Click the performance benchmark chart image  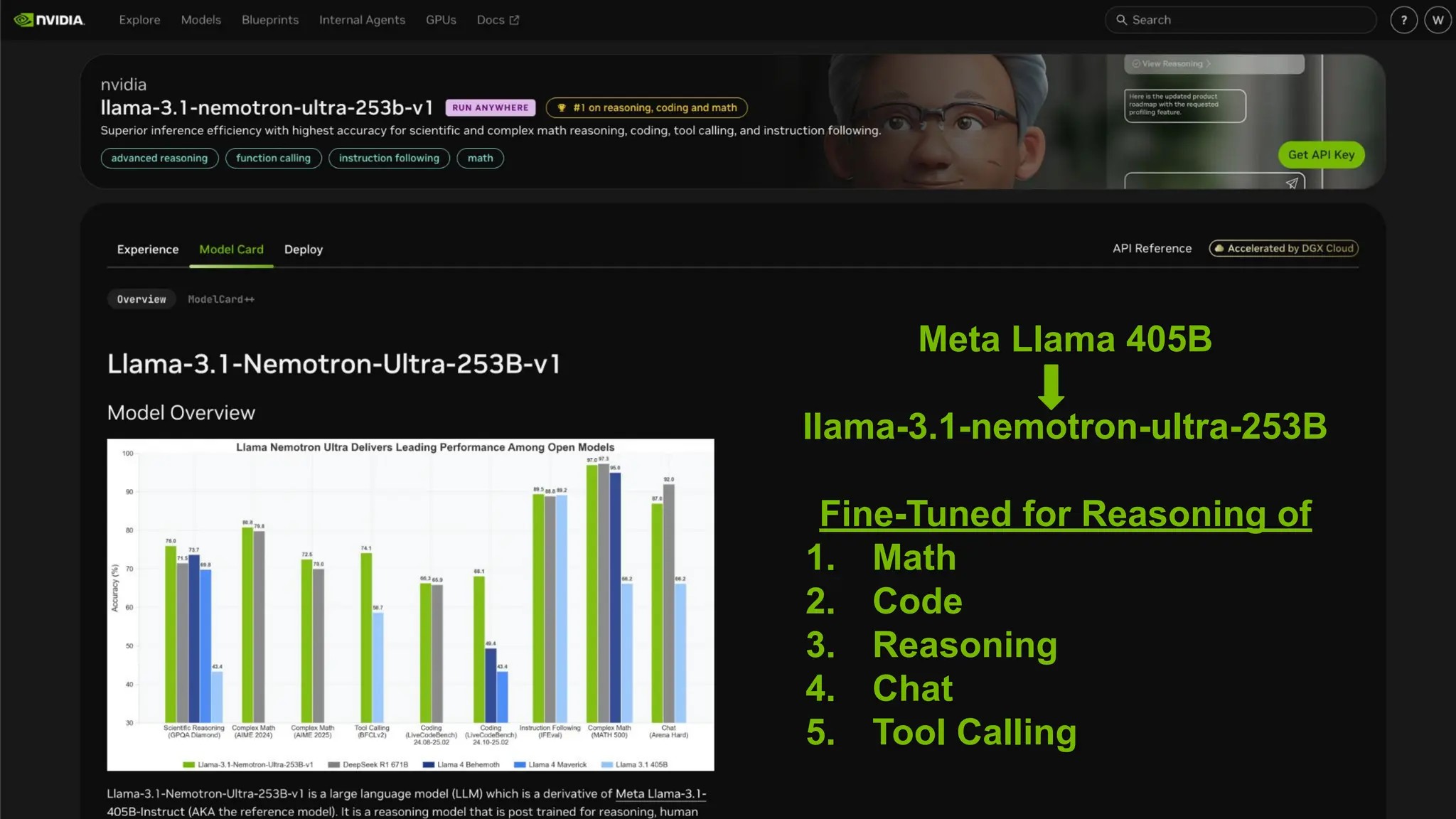click(x=410, y=604)
